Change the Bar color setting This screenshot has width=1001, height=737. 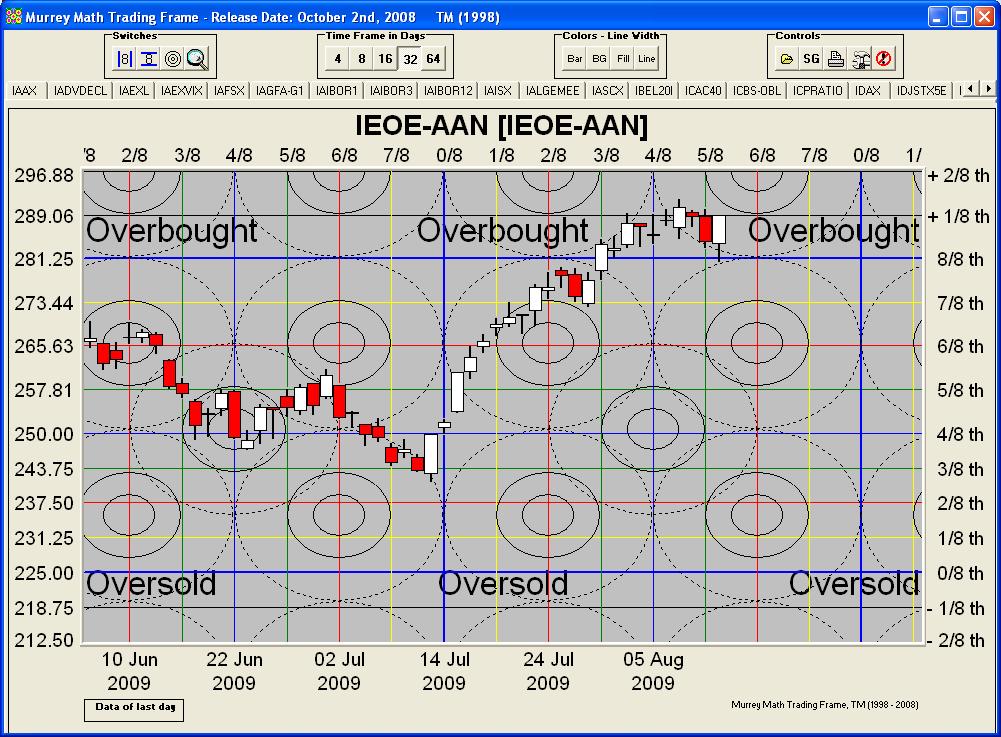(575, 59)
